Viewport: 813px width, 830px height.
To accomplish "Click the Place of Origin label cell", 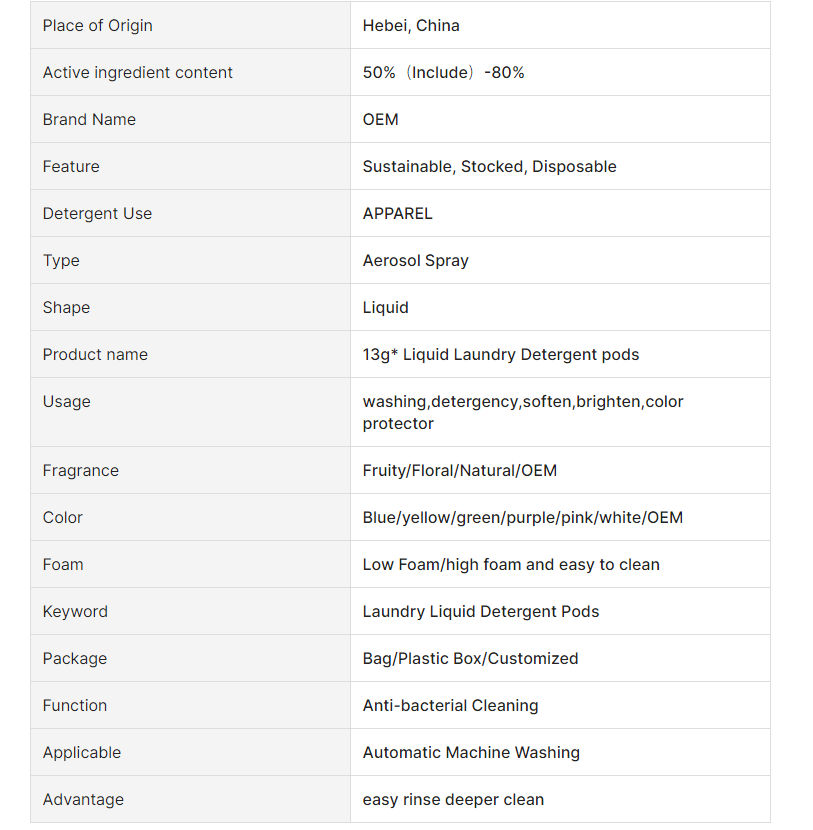I will [x=97, y=26].
